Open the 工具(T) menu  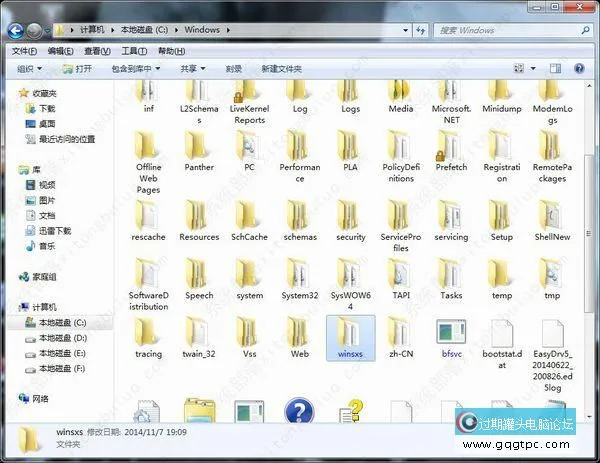tap(133, 50)
